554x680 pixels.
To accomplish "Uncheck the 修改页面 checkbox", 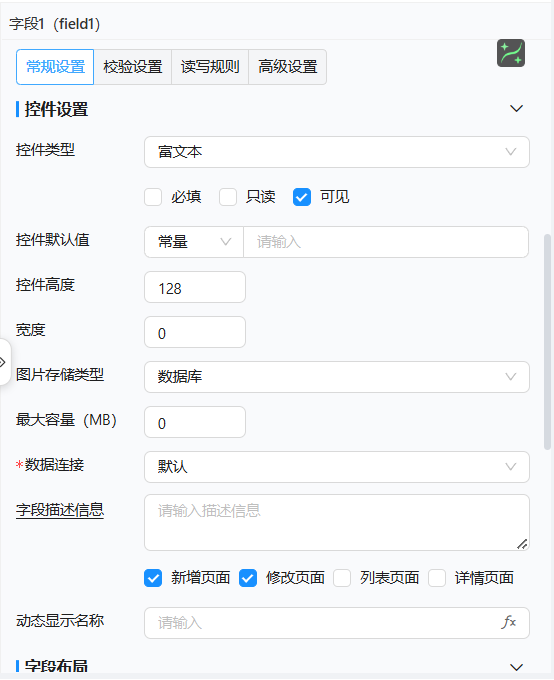I will [248, 578].
